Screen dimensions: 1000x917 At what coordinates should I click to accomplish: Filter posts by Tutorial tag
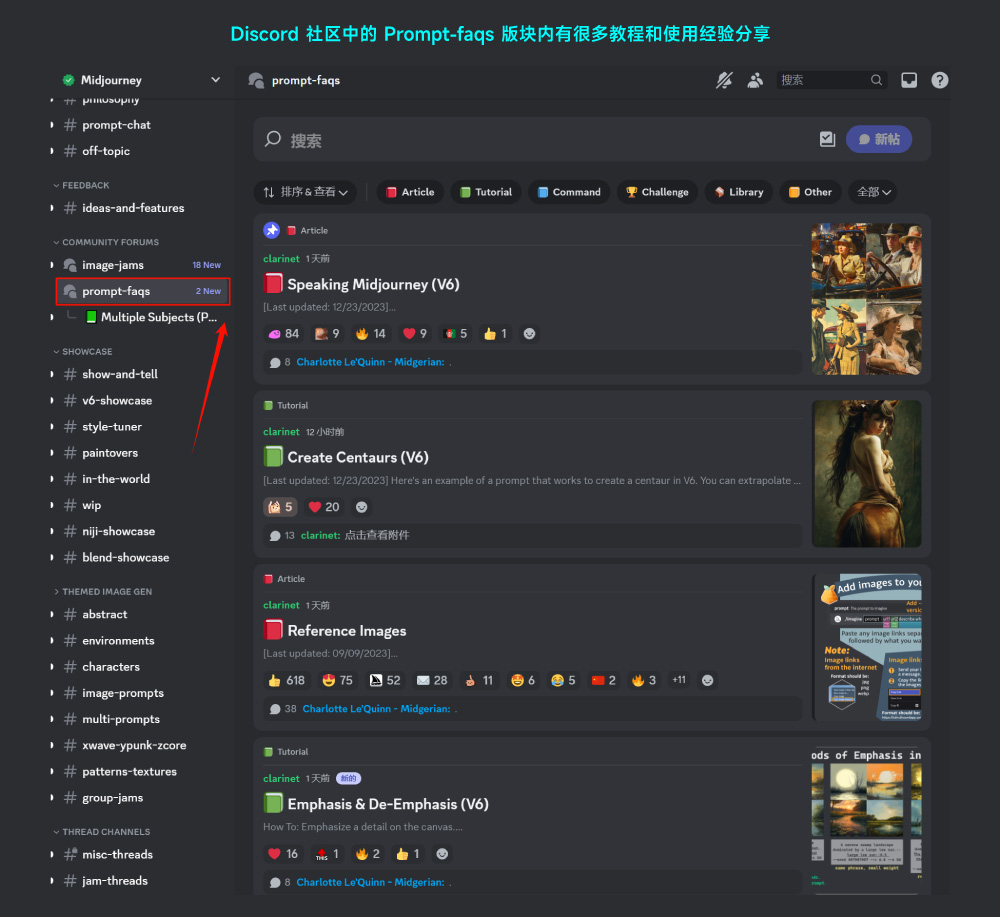[486, 192]
